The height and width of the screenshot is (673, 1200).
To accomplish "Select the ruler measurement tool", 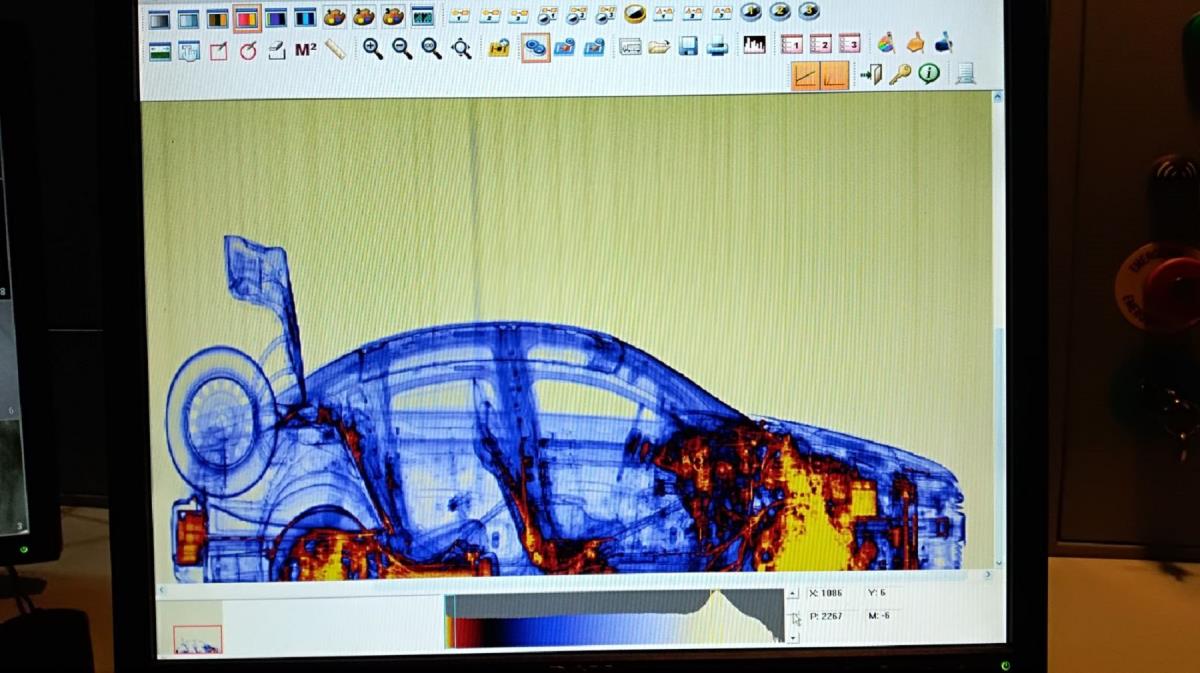I will pyautogui.click(x=335, y=49).
